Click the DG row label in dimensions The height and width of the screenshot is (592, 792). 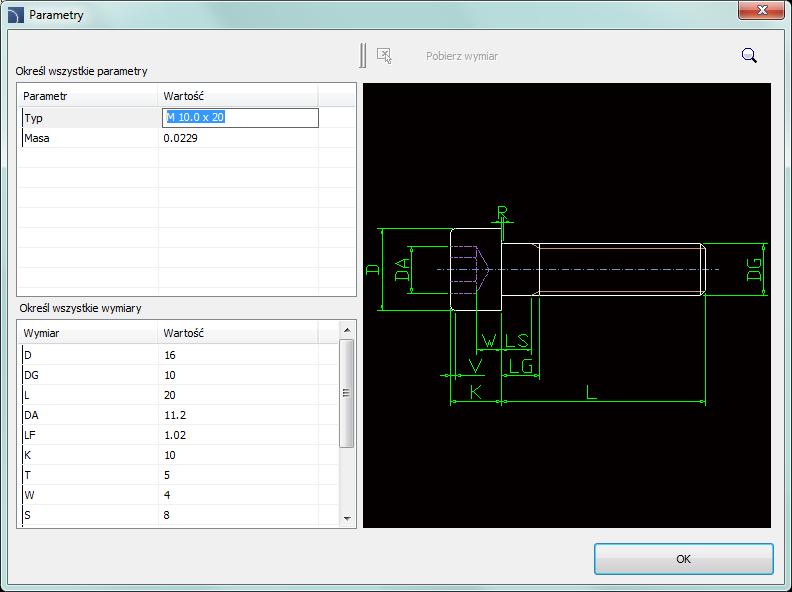(31, 375)
